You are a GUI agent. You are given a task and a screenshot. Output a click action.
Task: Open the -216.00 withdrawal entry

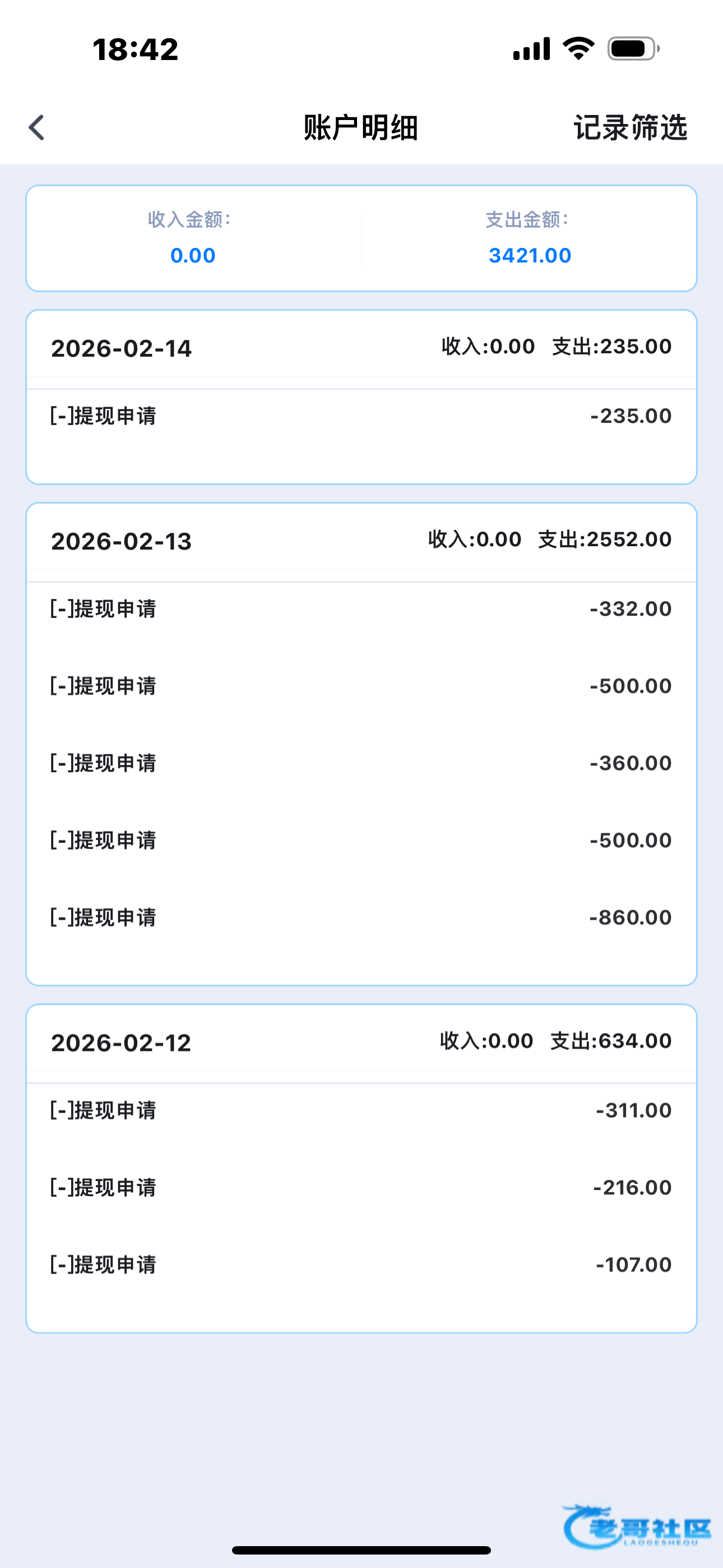tap(361, 1188)
